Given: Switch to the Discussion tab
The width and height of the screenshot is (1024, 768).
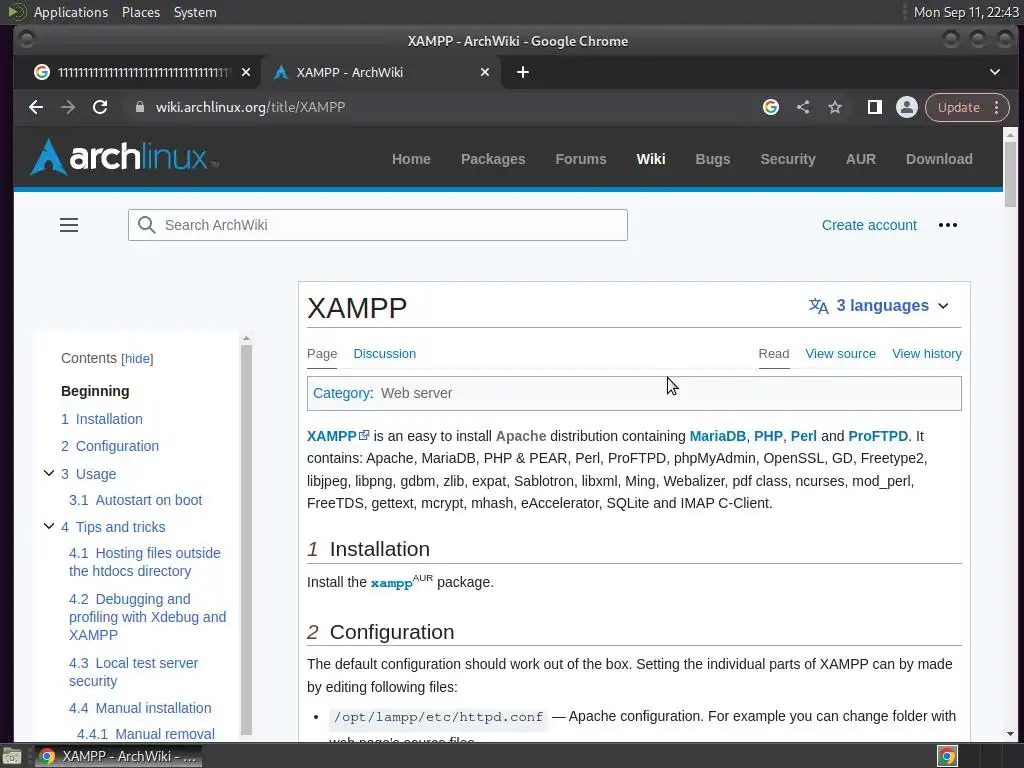Looking at the screenshot, I should (x=384, y=354).
